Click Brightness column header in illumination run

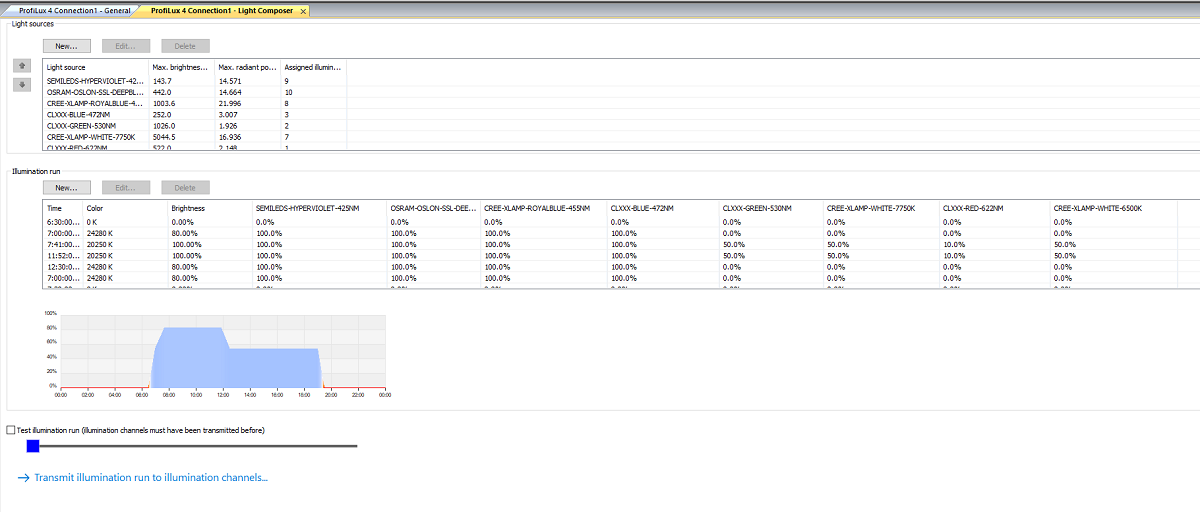coord(211,208)
